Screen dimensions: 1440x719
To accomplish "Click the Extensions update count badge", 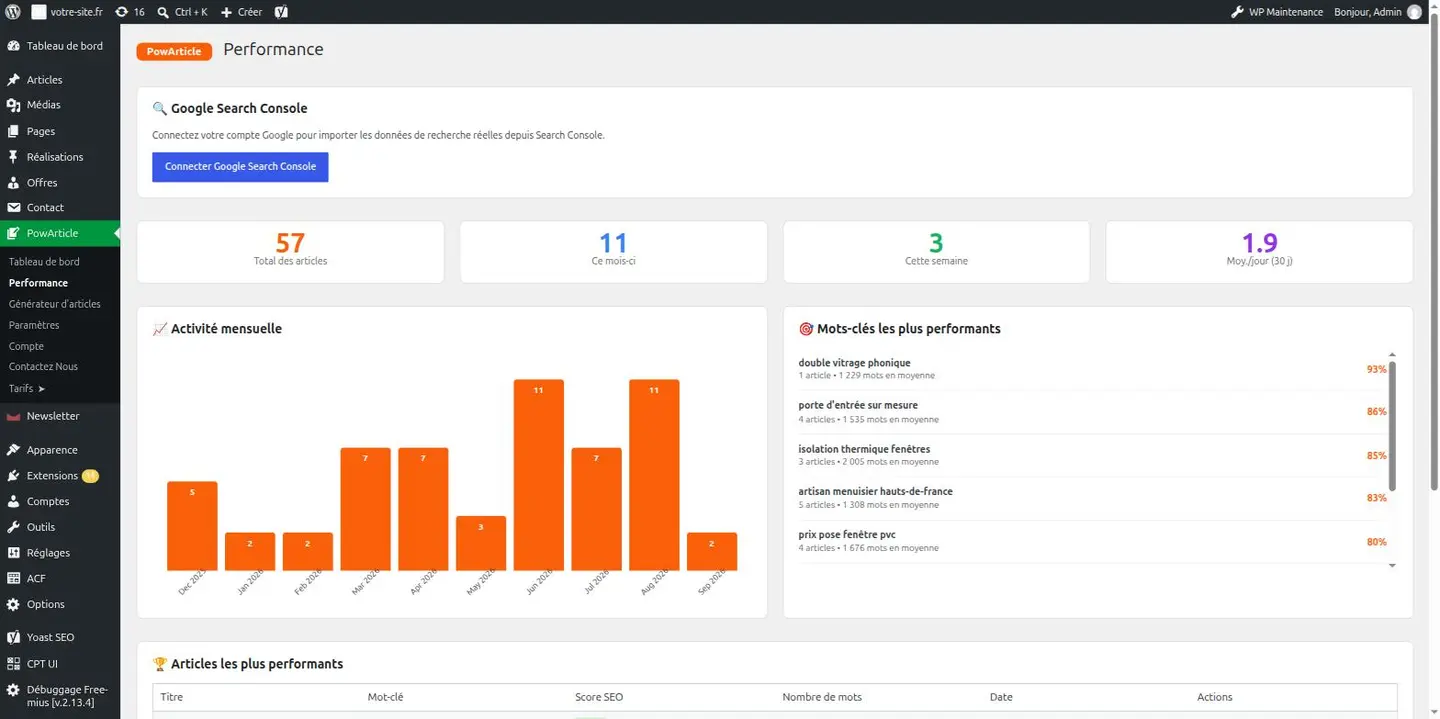I will [x=90, y=476].
